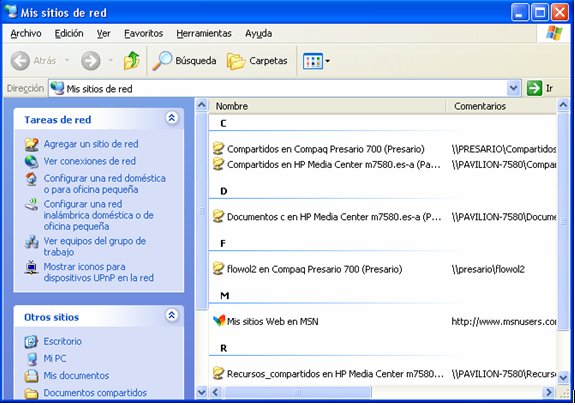Click the Documentos compartidos folder icon
The width and height of the screenshot is (575, 405).
(x=32, y=393)
